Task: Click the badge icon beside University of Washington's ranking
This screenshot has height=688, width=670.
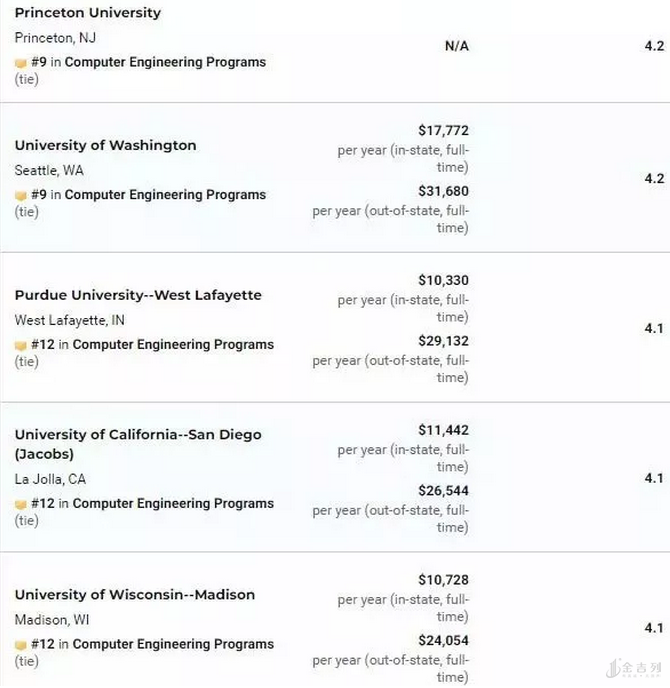Action: point(20,195)
